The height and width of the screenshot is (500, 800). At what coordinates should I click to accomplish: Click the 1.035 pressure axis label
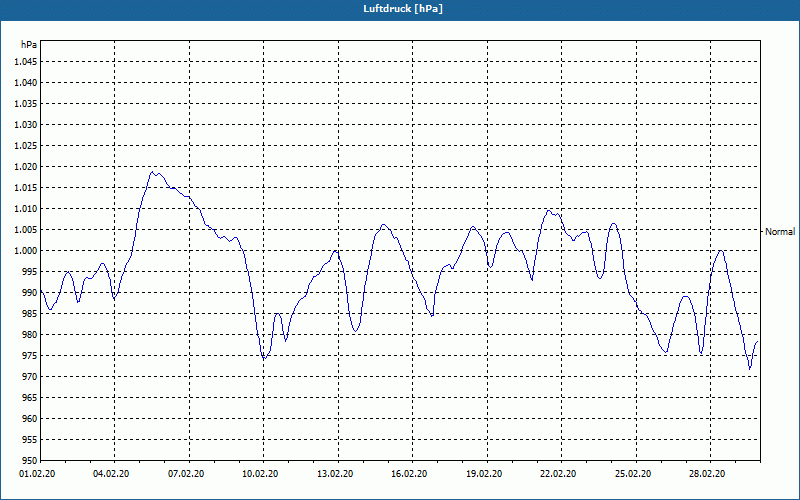(x=26, y=104)
